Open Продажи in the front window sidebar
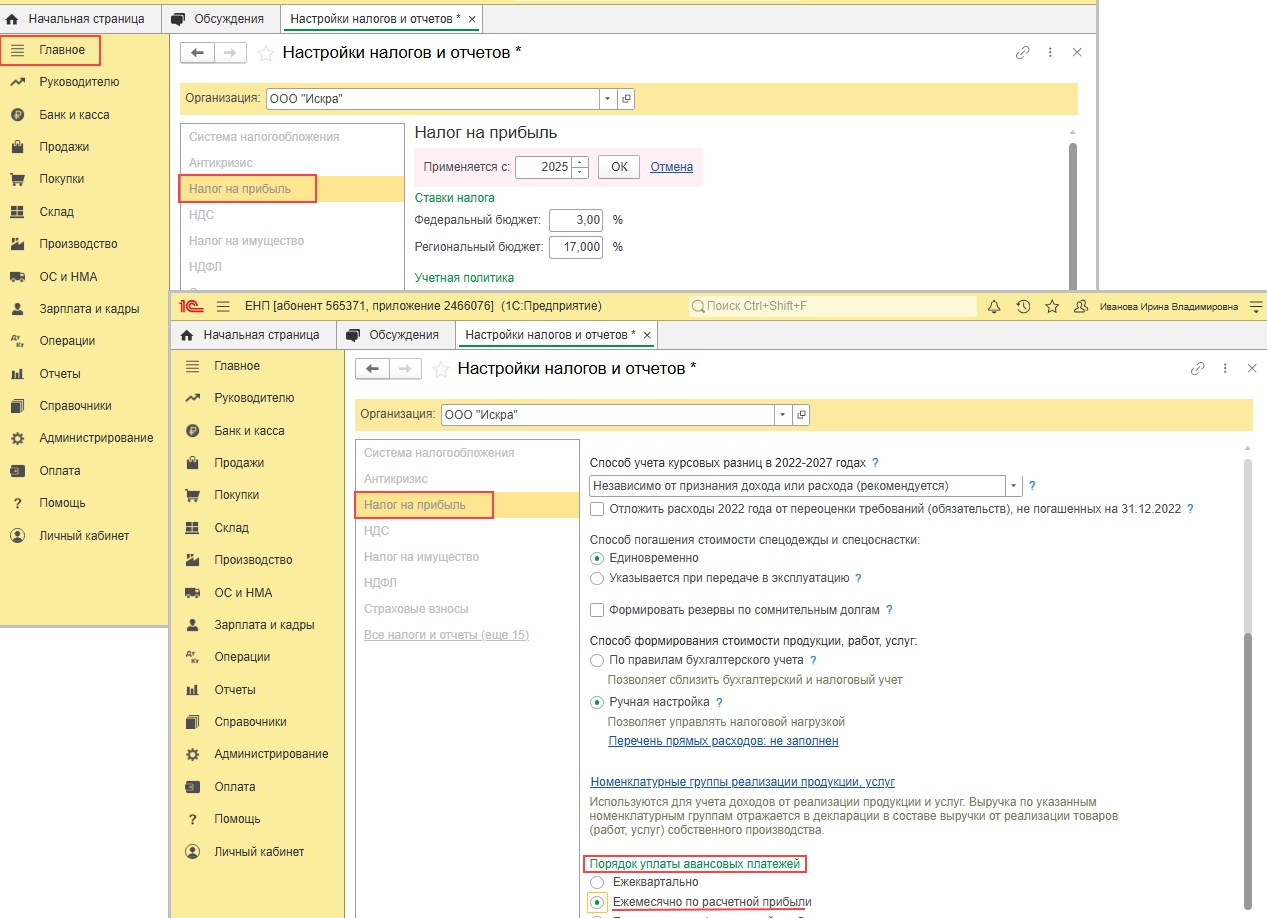The image size is (1267, 918). [239, 463]
